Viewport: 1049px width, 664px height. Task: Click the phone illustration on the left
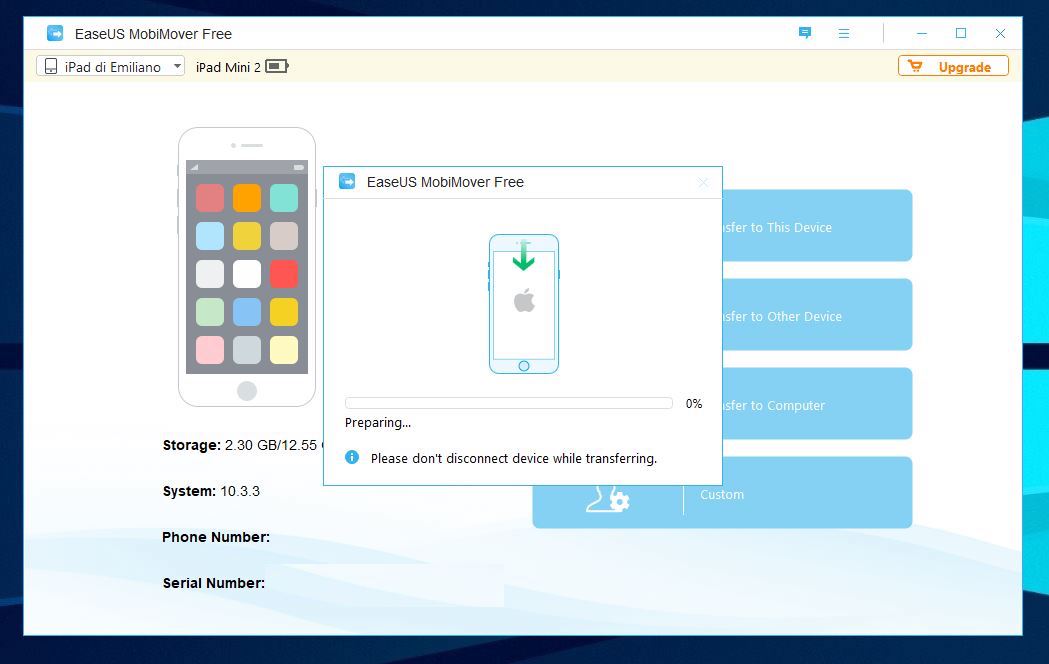pos(247,267)
